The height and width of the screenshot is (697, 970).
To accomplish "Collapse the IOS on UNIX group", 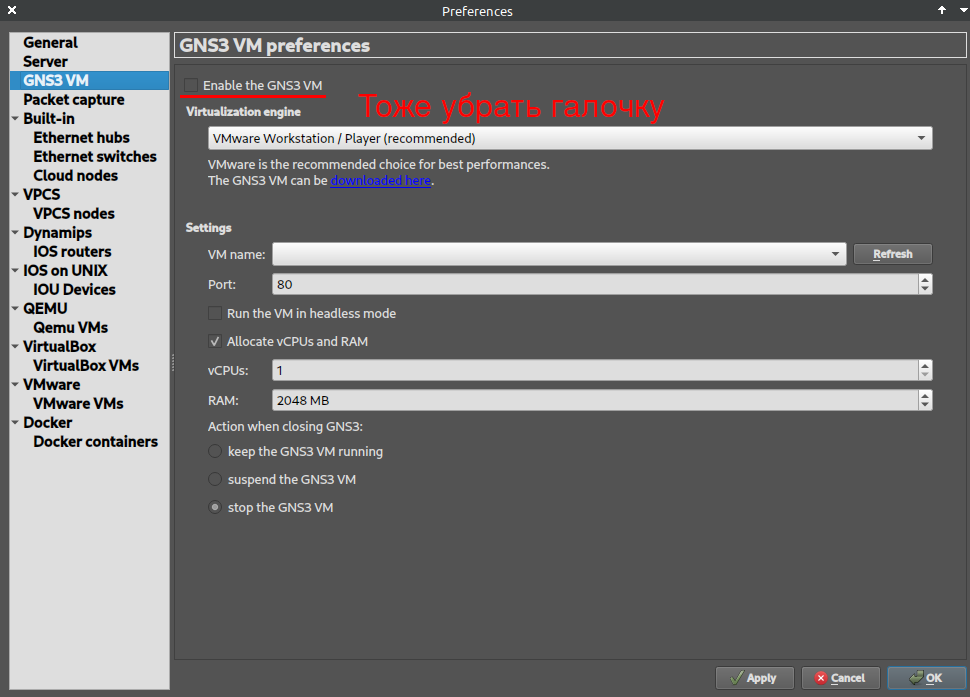I will pos(15,270).
